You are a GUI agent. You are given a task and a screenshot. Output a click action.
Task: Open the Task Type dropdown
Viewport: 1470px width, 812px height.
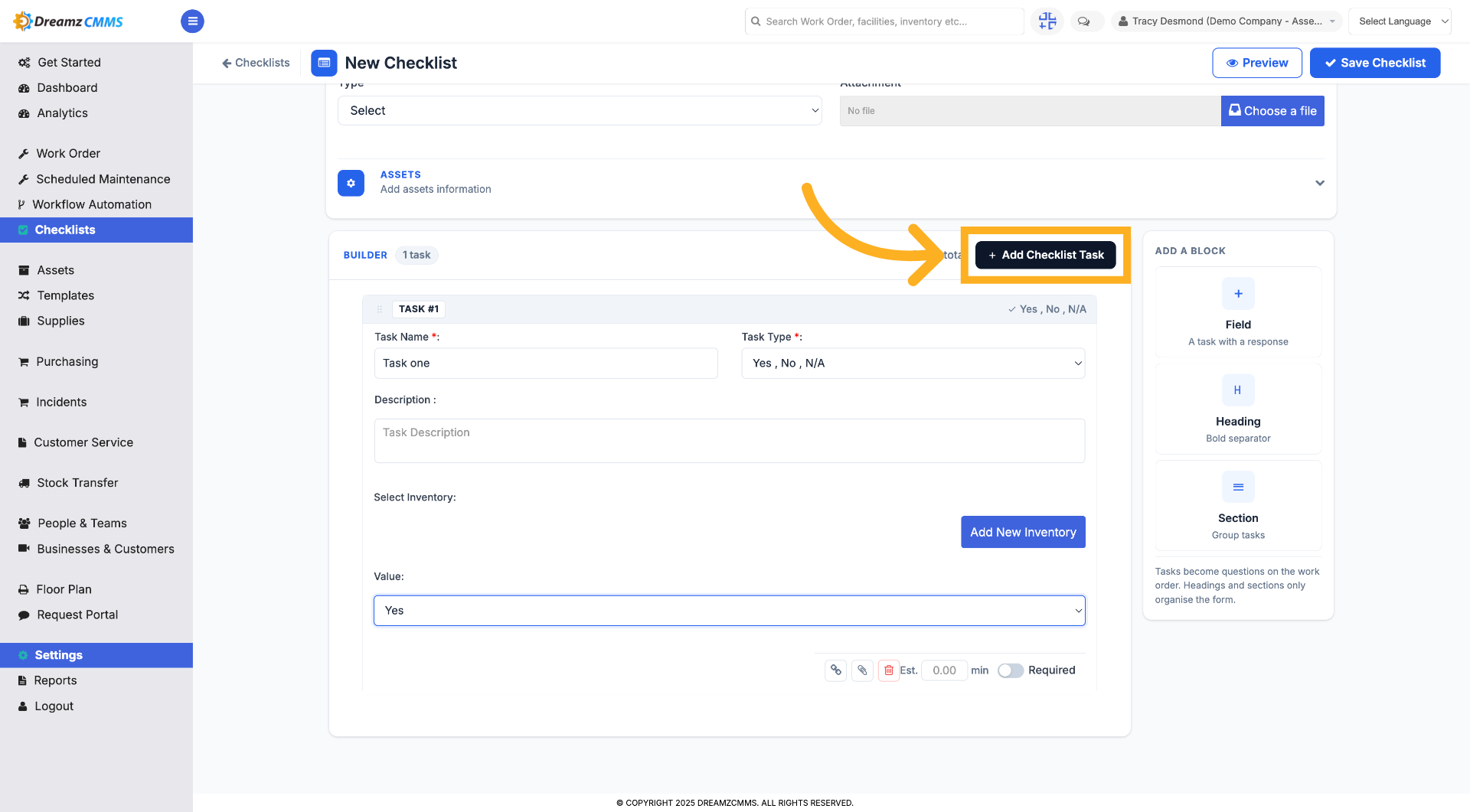tap(913, 364)
